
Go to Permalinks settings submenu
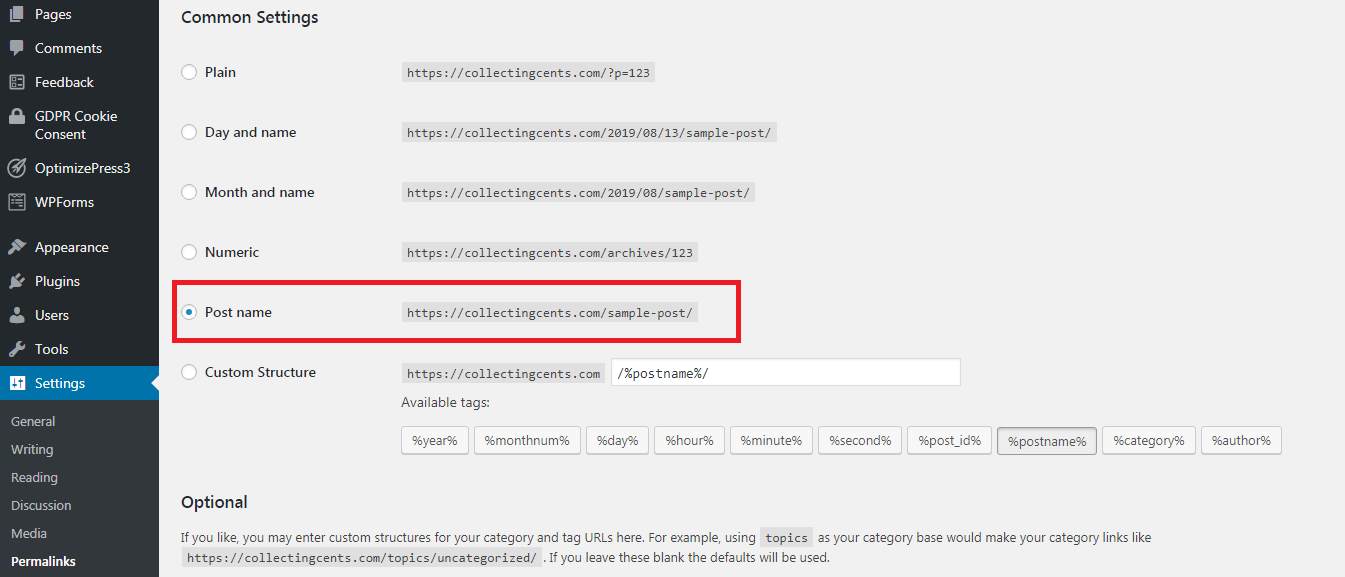(43, 562)
